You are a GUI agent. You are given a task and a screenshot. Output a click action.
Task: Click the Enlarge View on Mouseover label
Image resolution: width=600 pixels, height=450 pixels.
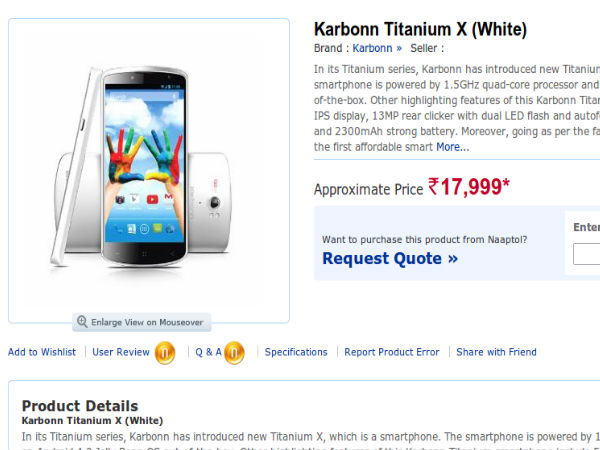pos(147,322)
